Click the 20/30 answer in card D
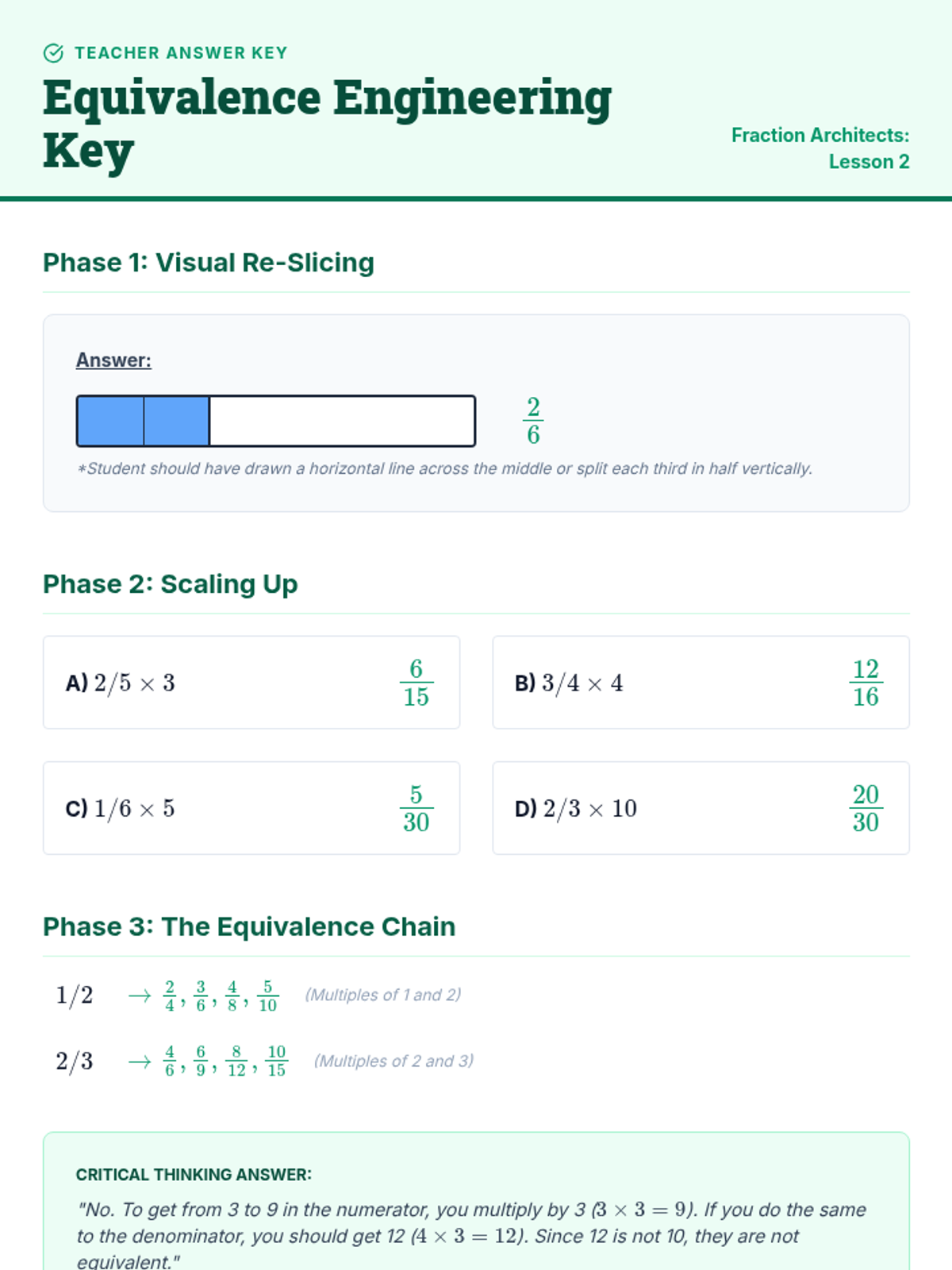 tap(866, 808)
